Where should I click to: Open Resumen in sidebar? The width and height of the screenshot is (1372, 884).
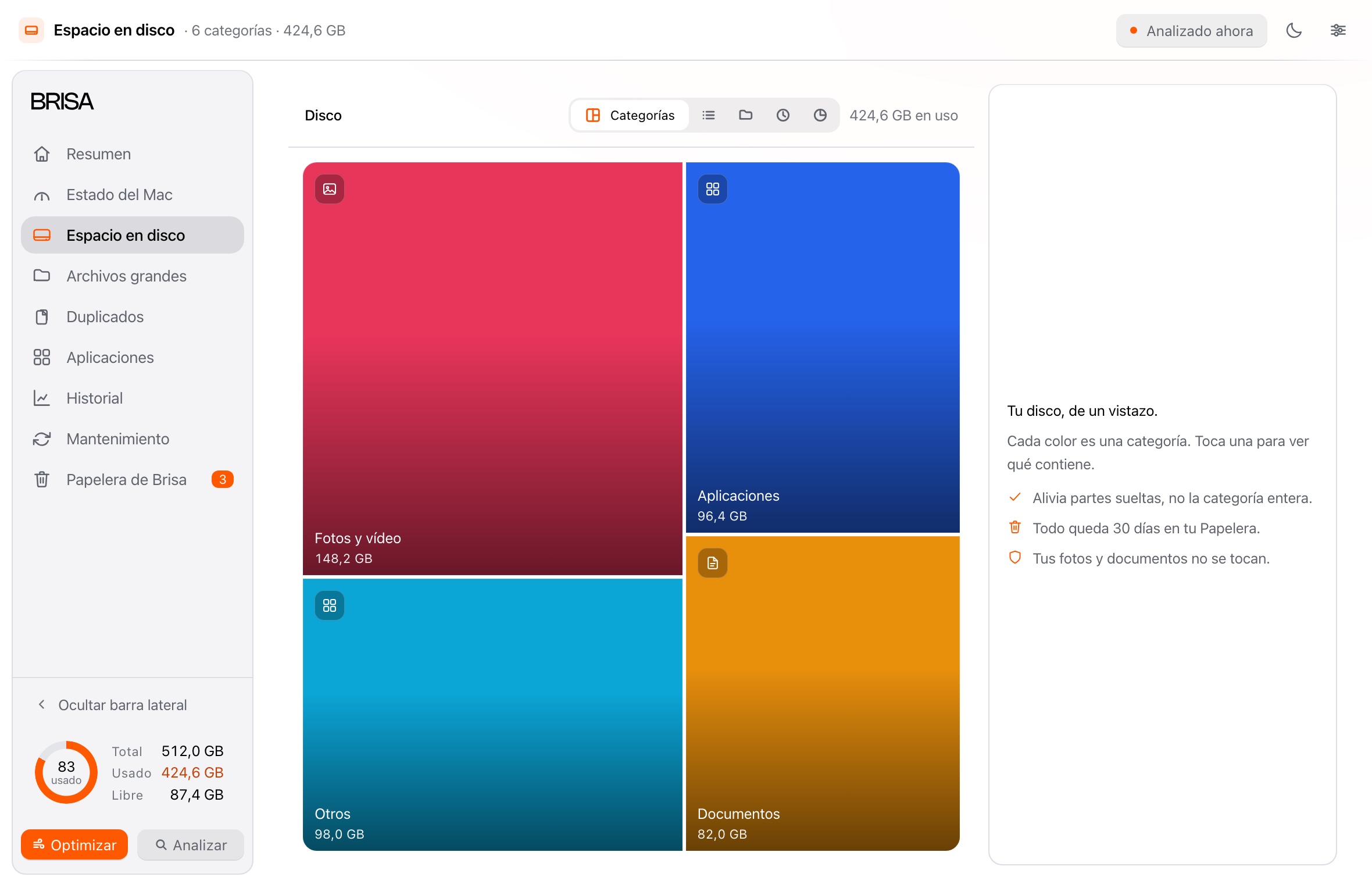click(133, 154)
